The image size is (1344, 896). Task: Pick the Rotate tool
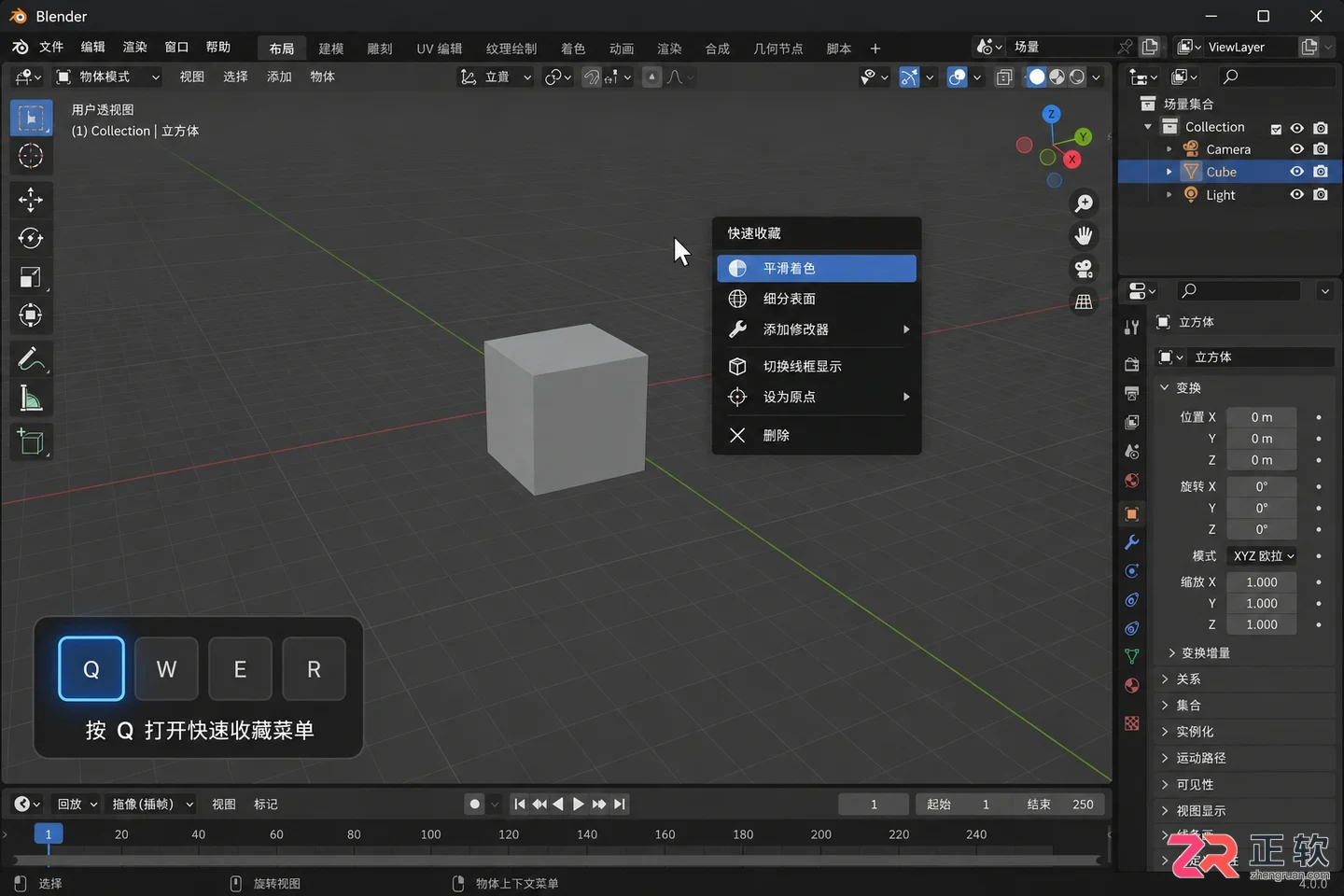coord(31,238)
